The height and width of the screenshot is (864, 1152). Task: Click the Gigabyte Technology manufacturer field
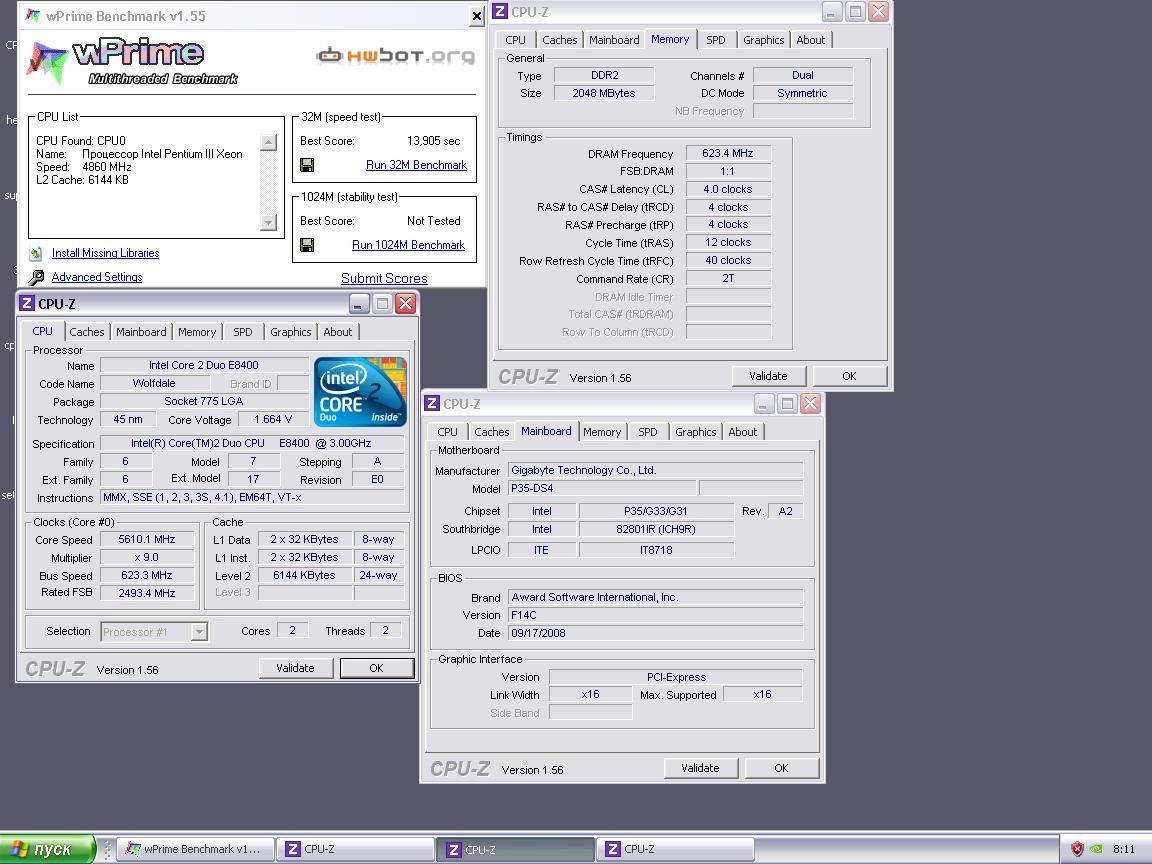(x=655, y=470)
